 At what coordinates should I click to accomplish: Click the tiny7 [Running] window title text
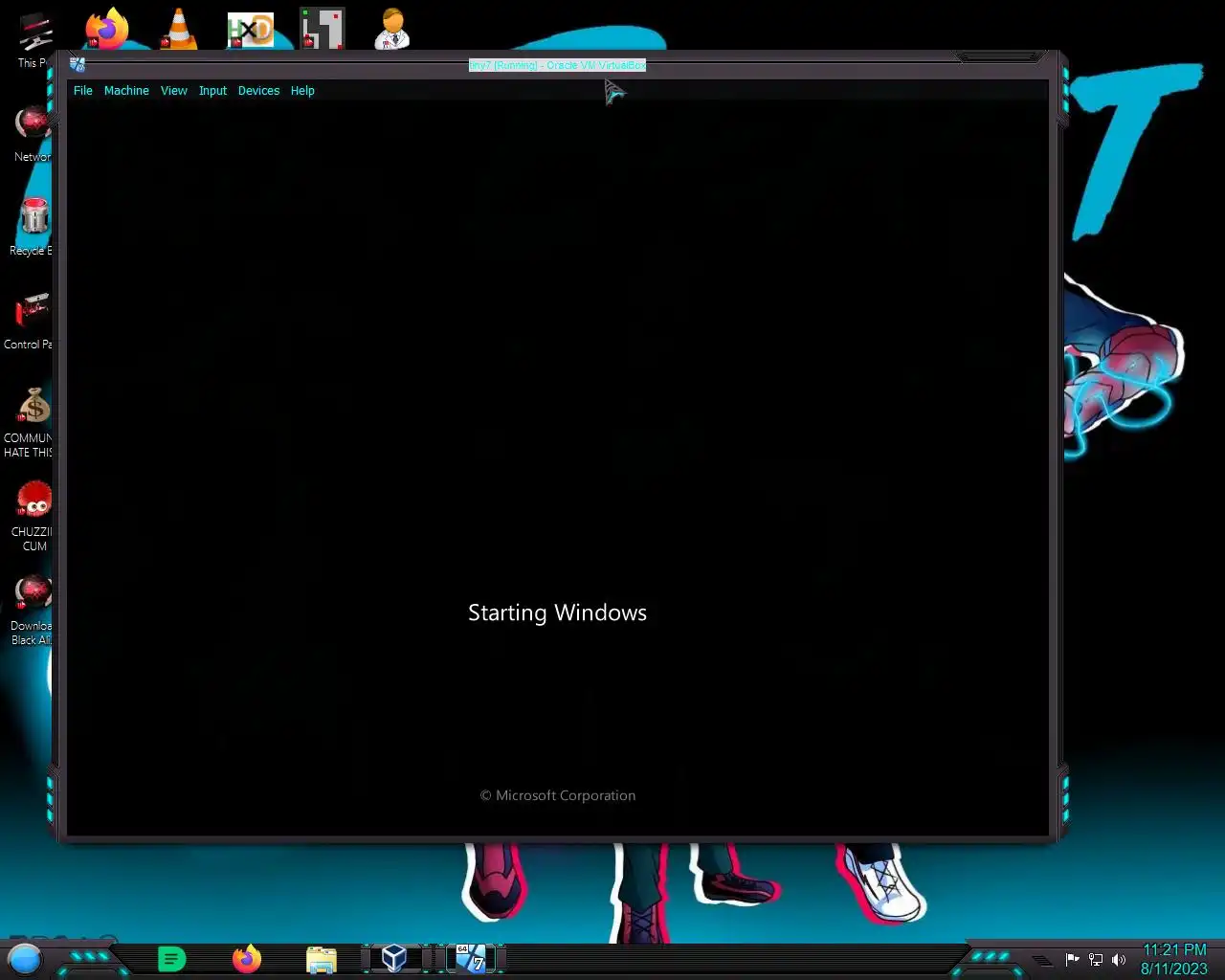(x=557, y=65)
